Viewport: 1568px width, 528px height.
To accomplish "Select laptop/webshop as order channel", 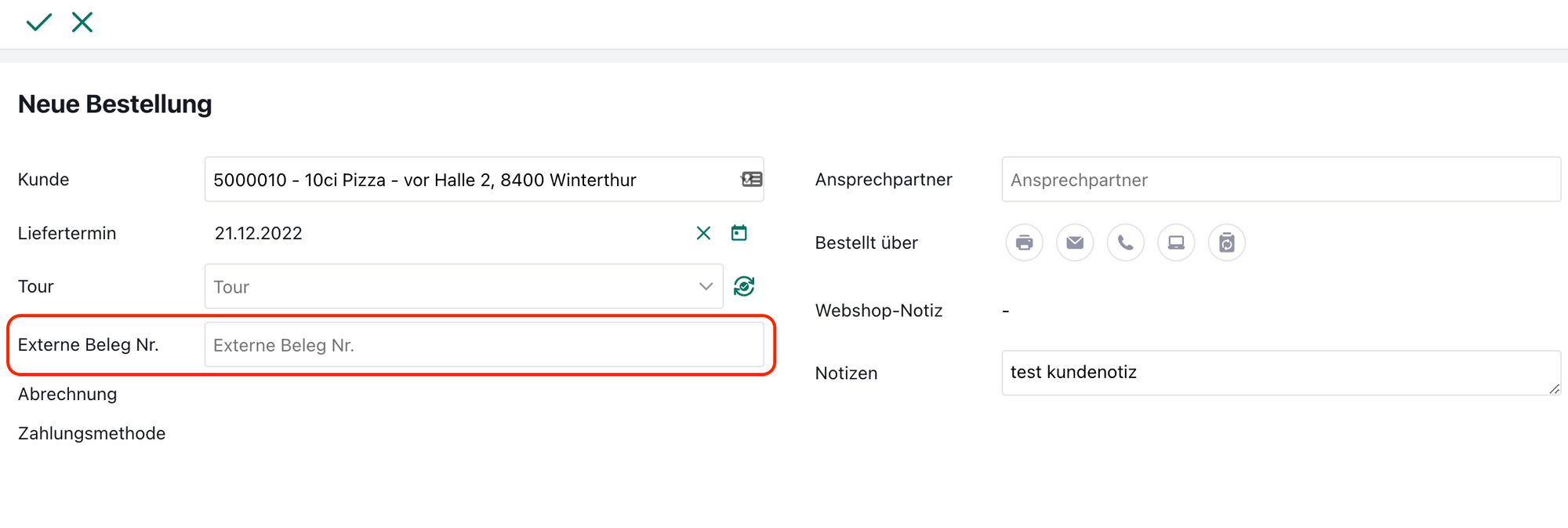I will click(1176, 242).
